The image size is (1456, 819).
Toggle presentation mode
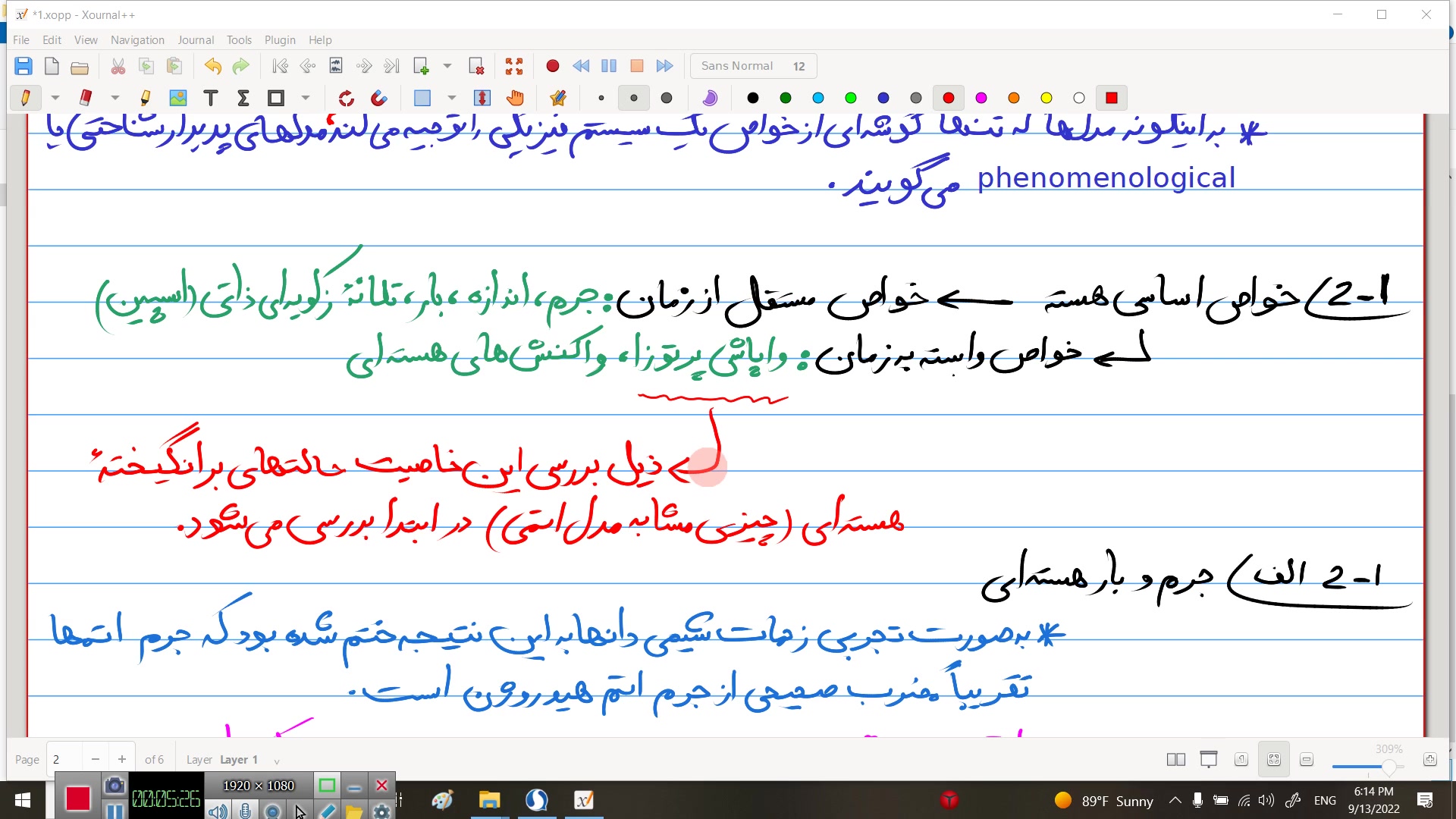tap(1209, 759)
